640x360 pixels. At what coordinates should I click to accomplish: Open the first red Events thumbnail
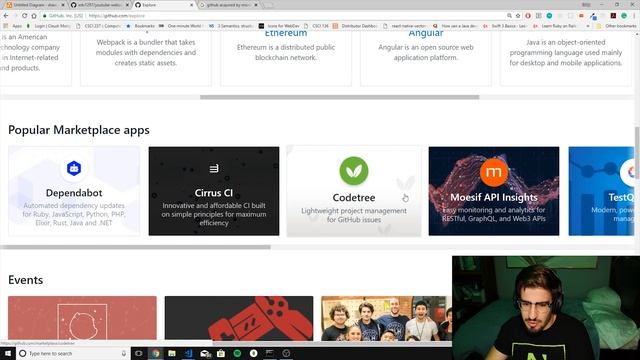coord(82,318)
